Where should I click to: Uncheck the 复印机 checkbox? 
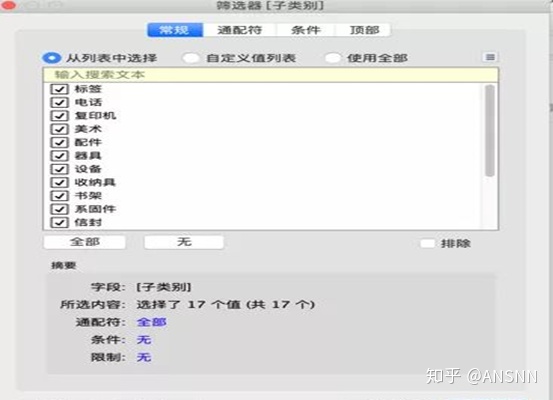59,116
